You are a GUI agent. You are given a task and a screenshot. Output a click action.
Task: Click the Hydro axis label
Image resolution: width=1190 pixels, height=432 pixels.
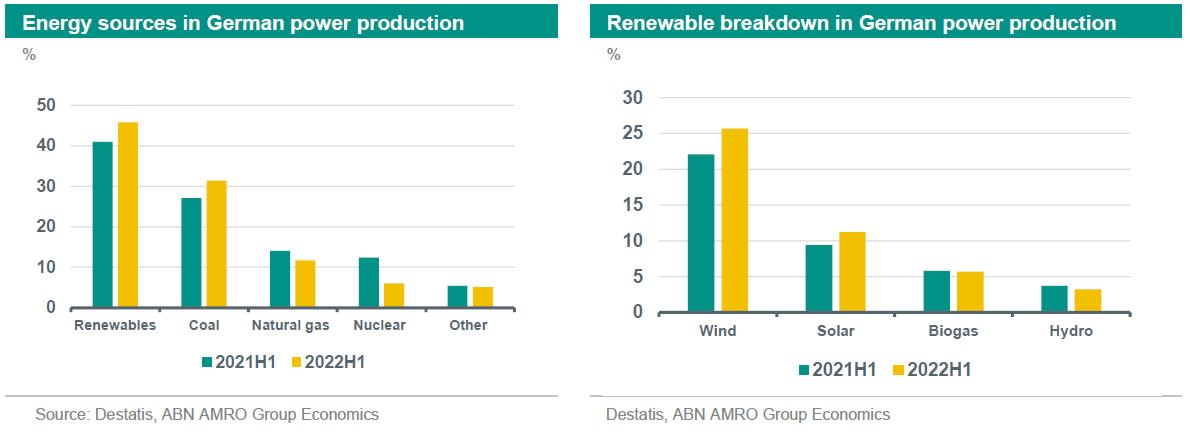1071,332
